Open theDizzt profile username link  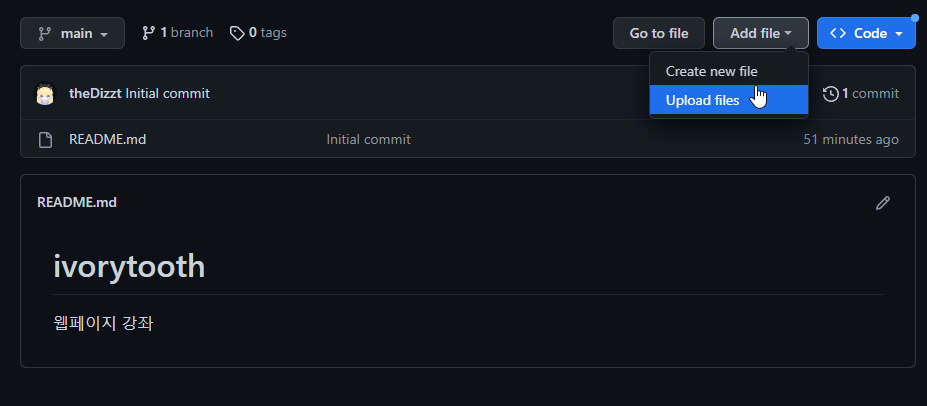pos(95,93)
